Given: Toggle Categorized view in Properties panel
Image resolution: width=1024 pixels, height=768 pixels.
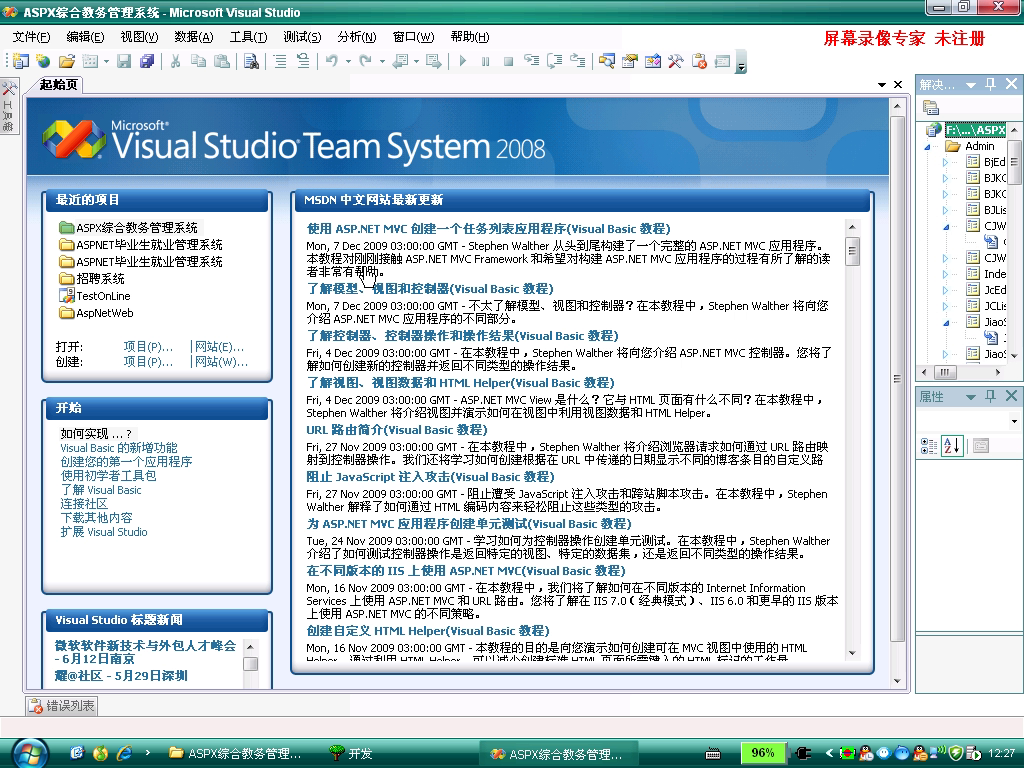Looking at the screenshot, I should [929, 445].
